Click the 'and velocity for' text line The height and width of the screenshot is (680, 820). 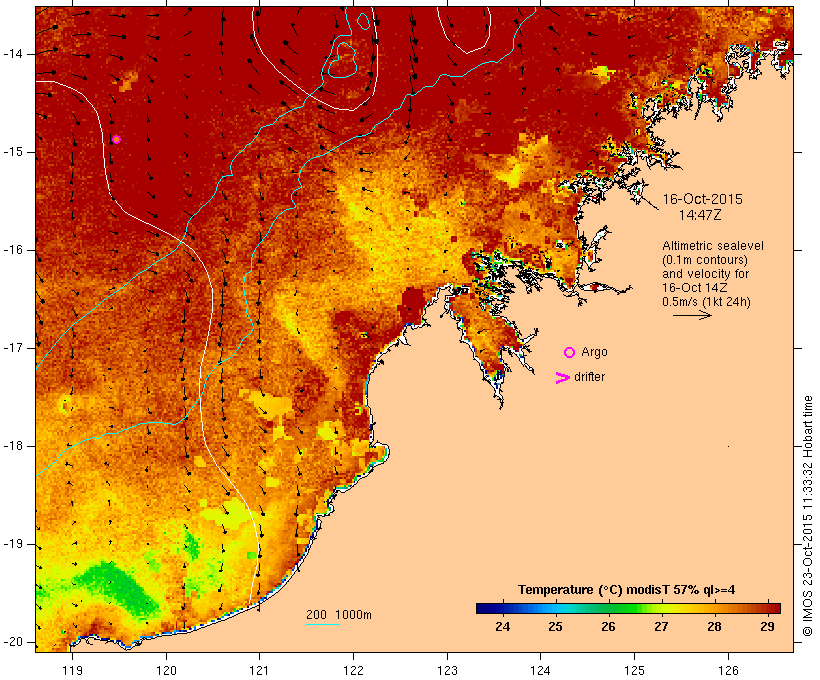tap(705, 274)
